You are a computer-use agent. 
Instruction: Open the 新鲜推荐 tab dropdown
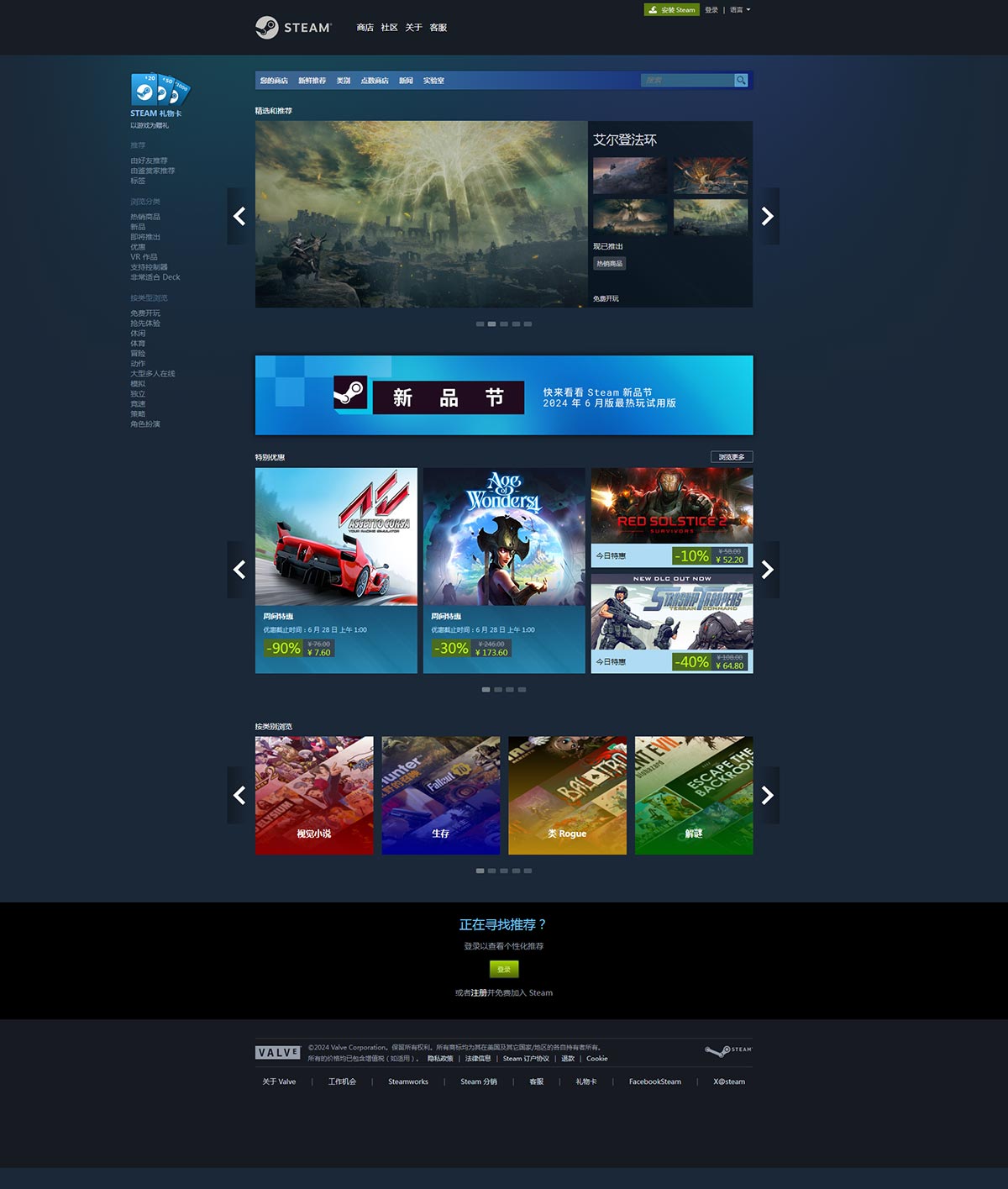tap(312, 81)
